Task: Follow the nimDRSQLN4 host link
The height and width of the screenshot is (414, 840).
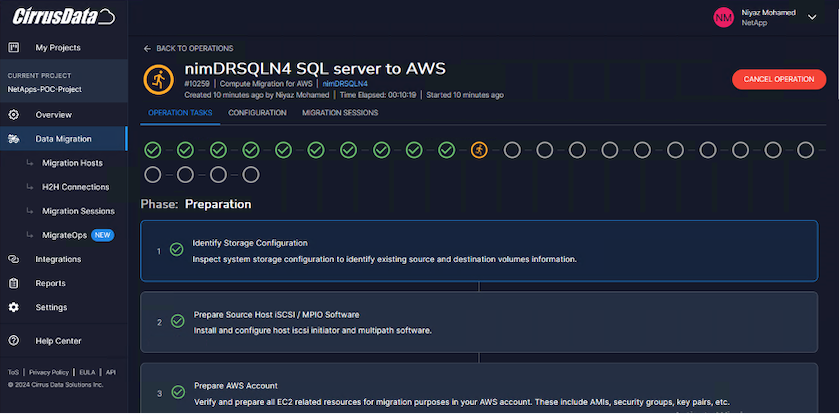Action: click(344, 84)
